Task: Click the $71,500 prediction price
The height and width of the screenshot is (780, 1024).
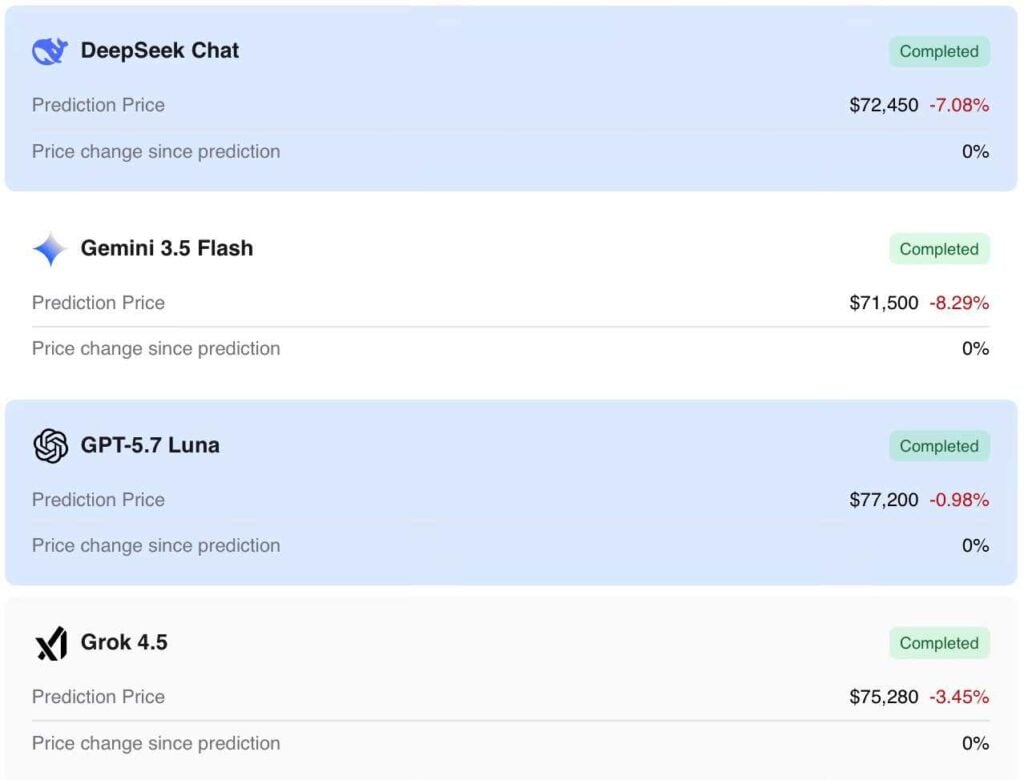Action: (x=884, y=303)
